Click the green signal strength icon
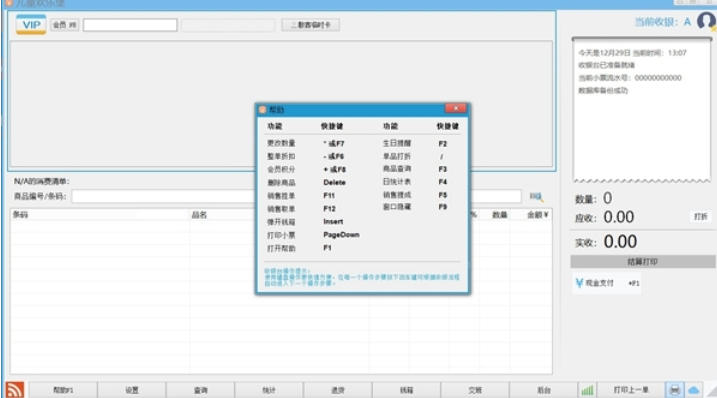This screenshot has width=717, height=398. pos(587,390)
